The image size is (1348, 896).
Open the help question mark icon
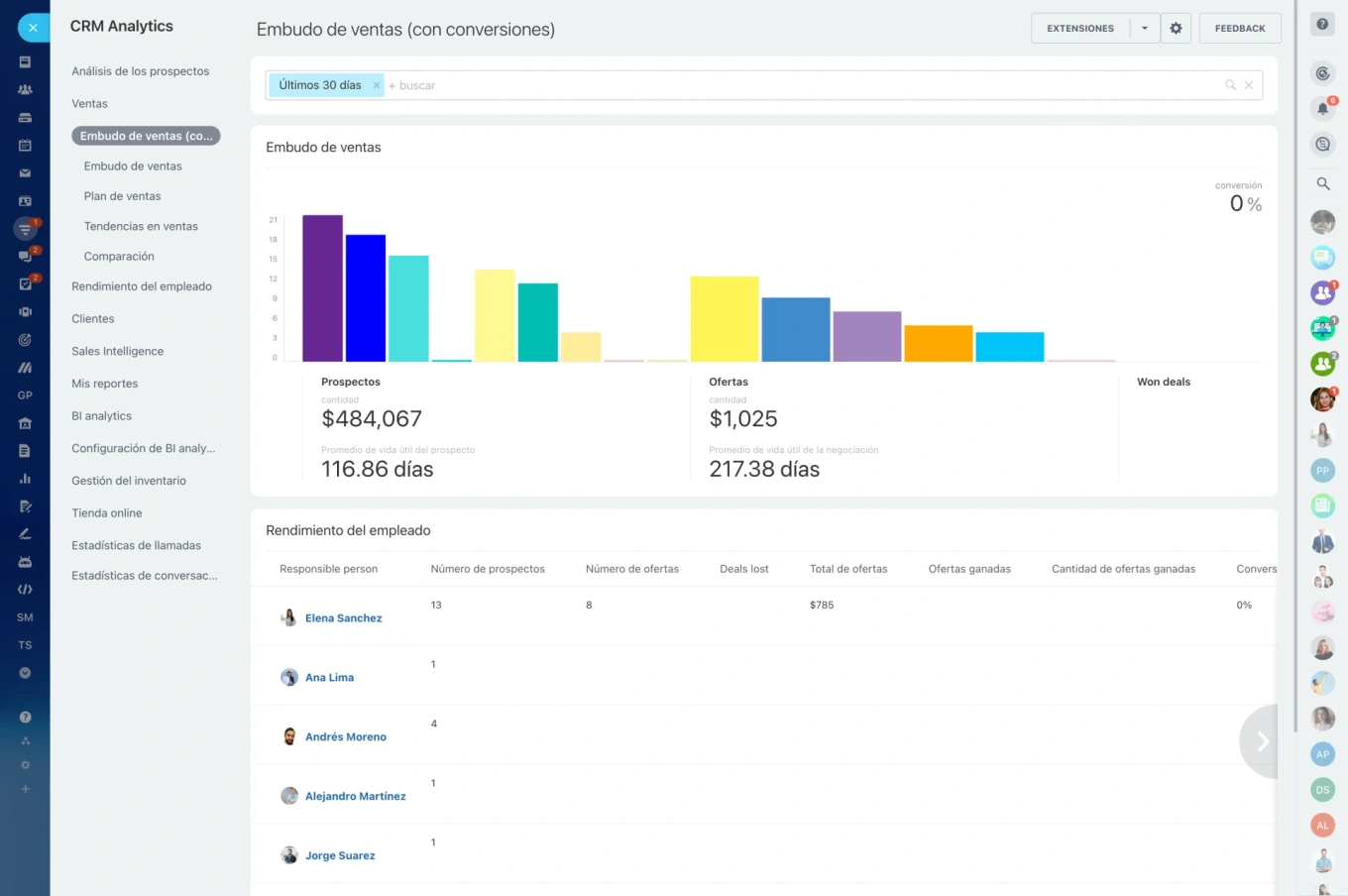point(1322,25)
